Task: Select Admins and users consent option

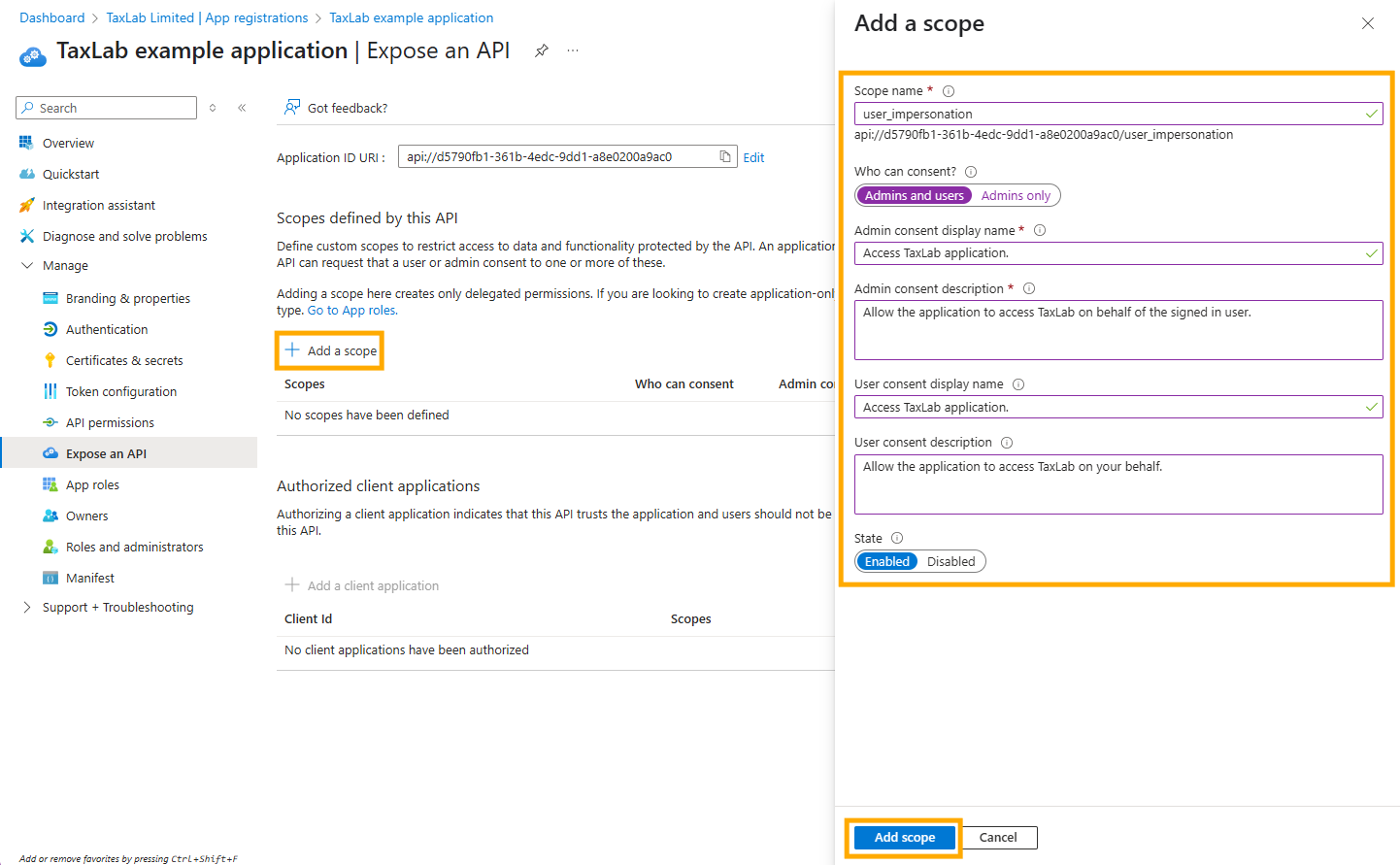Action: coord(914,195)
